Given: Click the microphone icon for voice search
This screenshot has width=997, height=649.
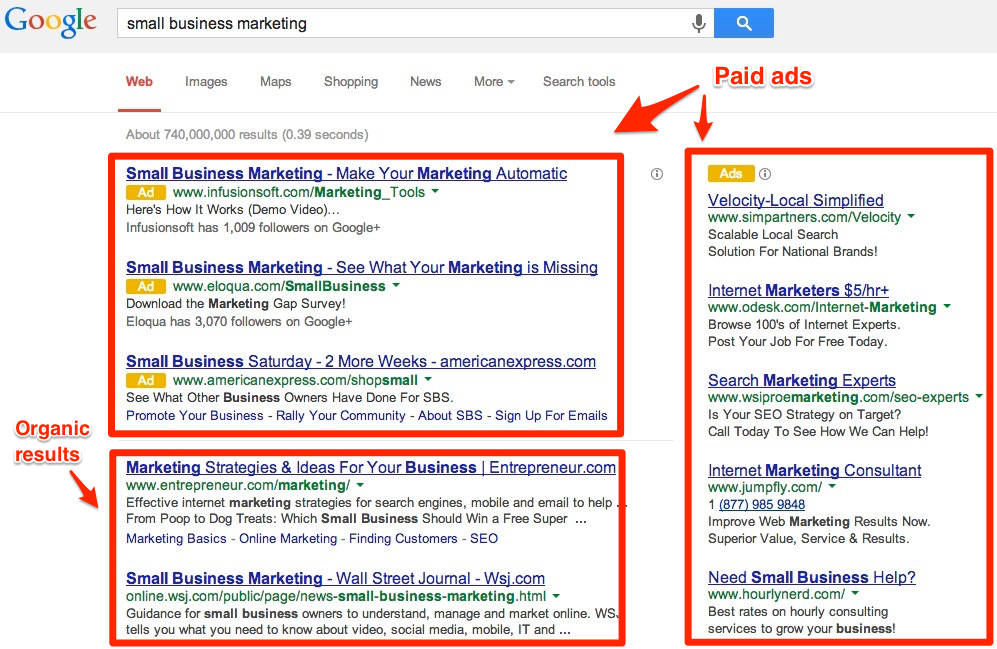Looking at the screenshot, I should tap(698, 22).
